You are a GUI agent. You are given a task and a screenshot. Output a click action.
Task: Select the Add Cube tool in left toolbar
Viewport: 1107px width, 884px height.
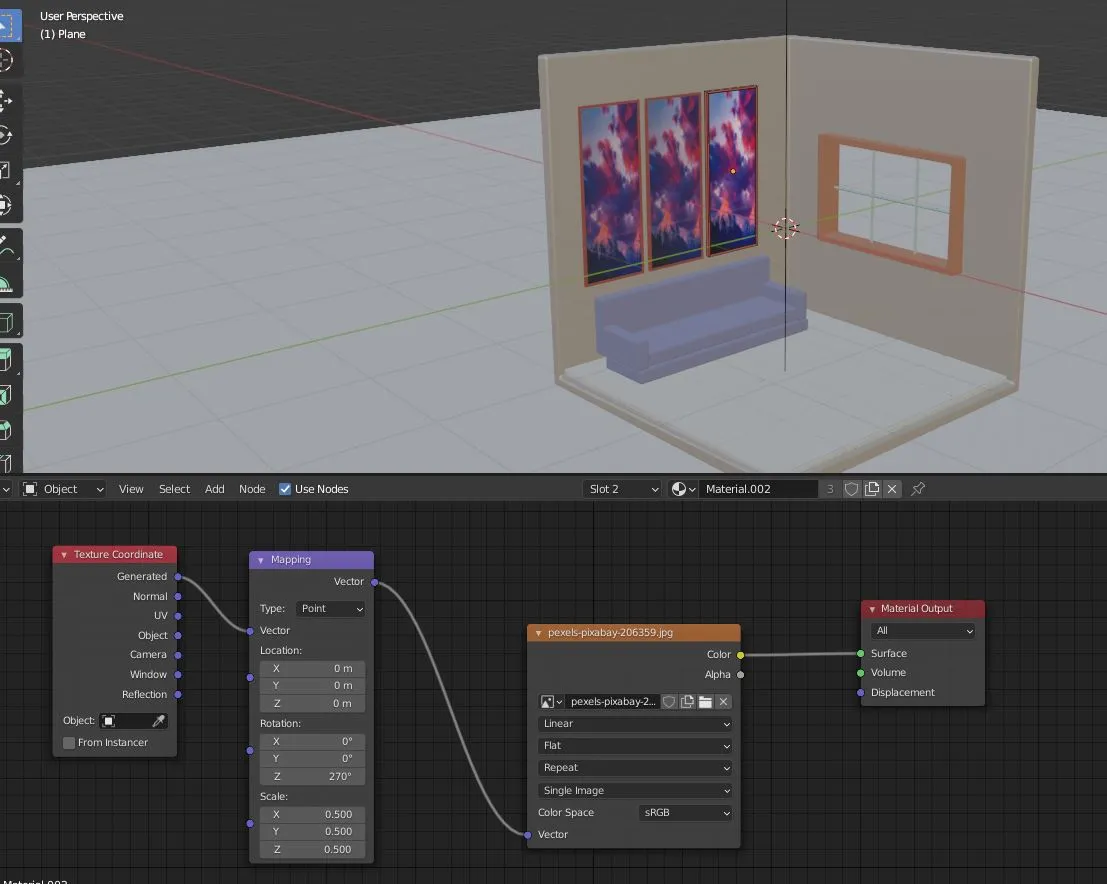pyautogui.click(x=7, y=323)
